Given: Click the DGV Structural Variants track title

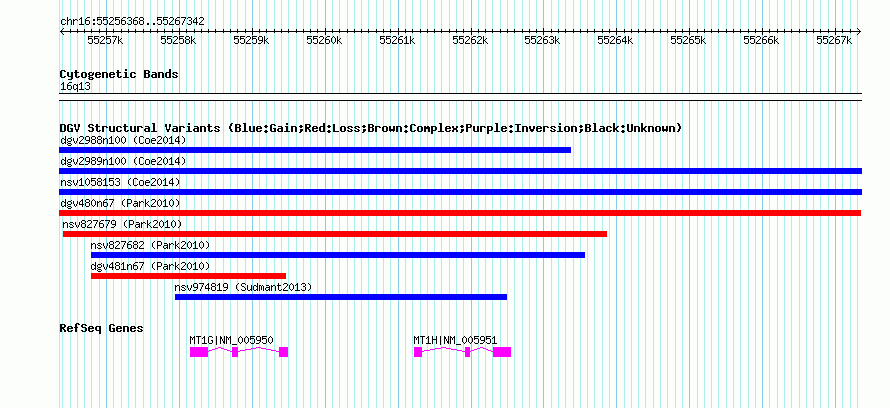Looking at the screenshot, I should [371, 128].
